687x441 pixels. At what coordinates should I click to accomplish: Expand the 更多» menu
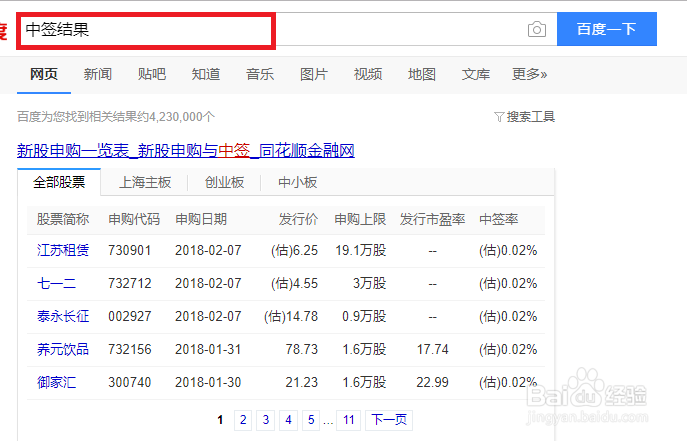(x=529, y=74)
